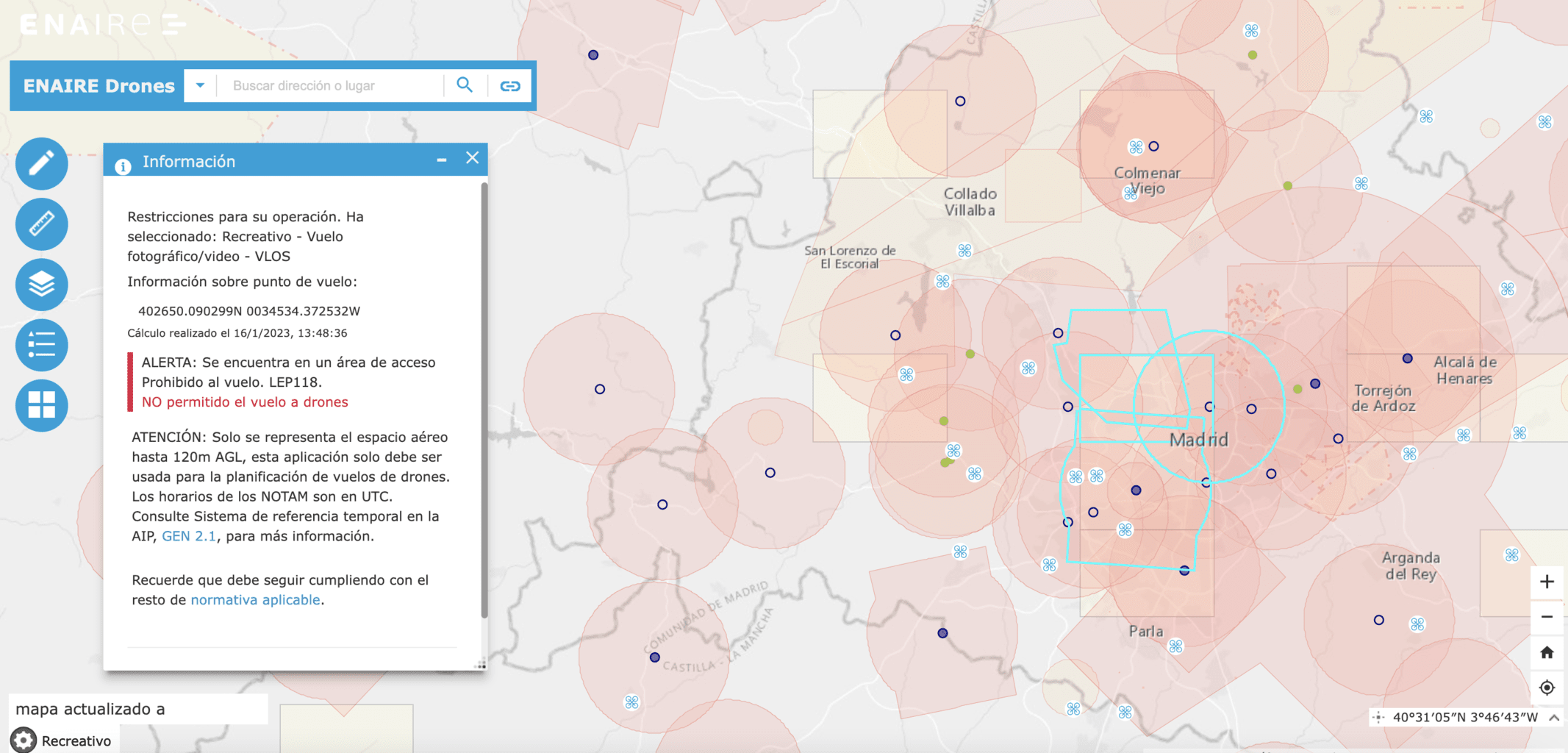Screen dimensions: 1568x753
Task: Expand the search source dropdown arrow
Action: [x=200, y=85]
